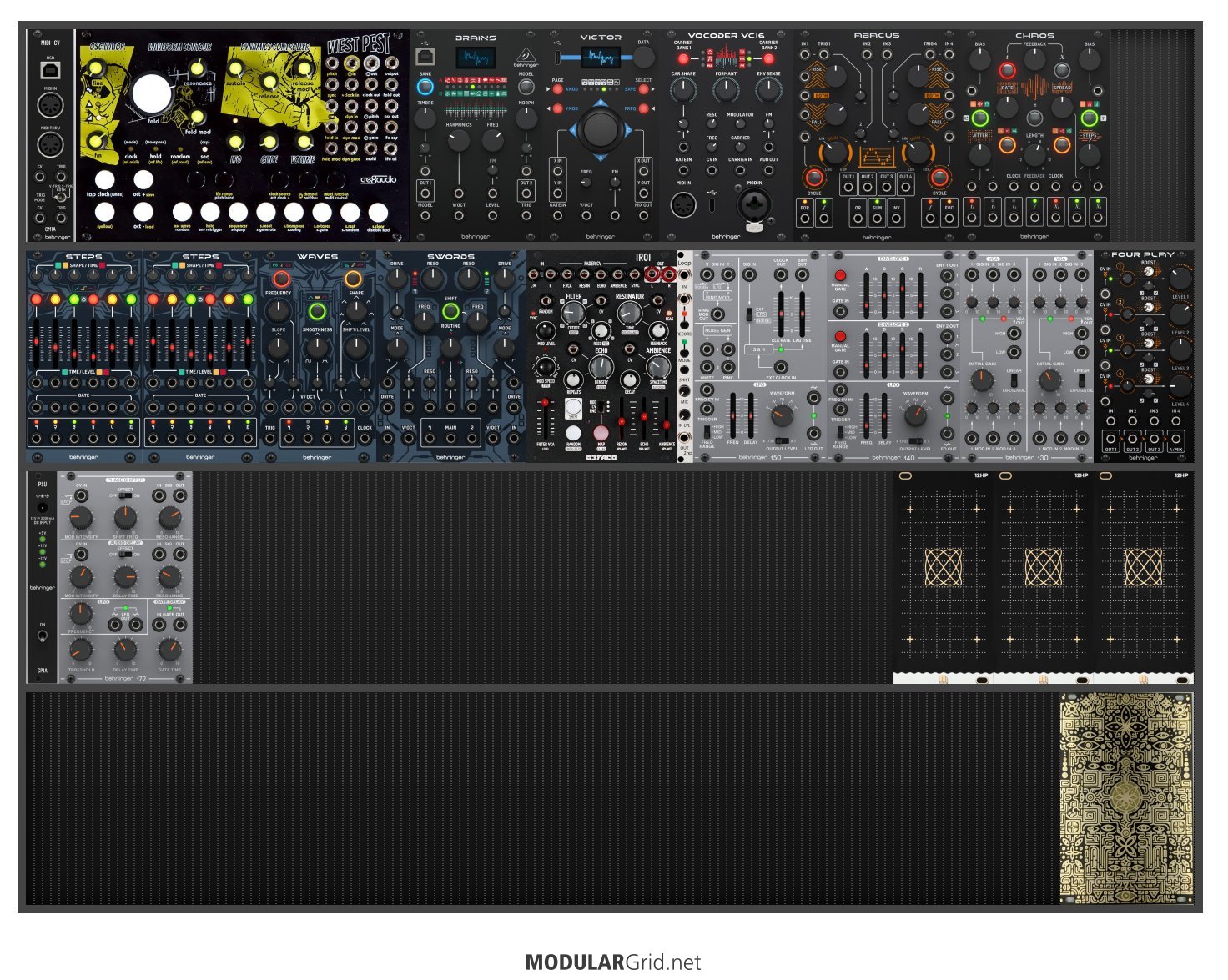
Task: Flip the TRIG MODE switch on MIDI-CV
Action: 59,198
